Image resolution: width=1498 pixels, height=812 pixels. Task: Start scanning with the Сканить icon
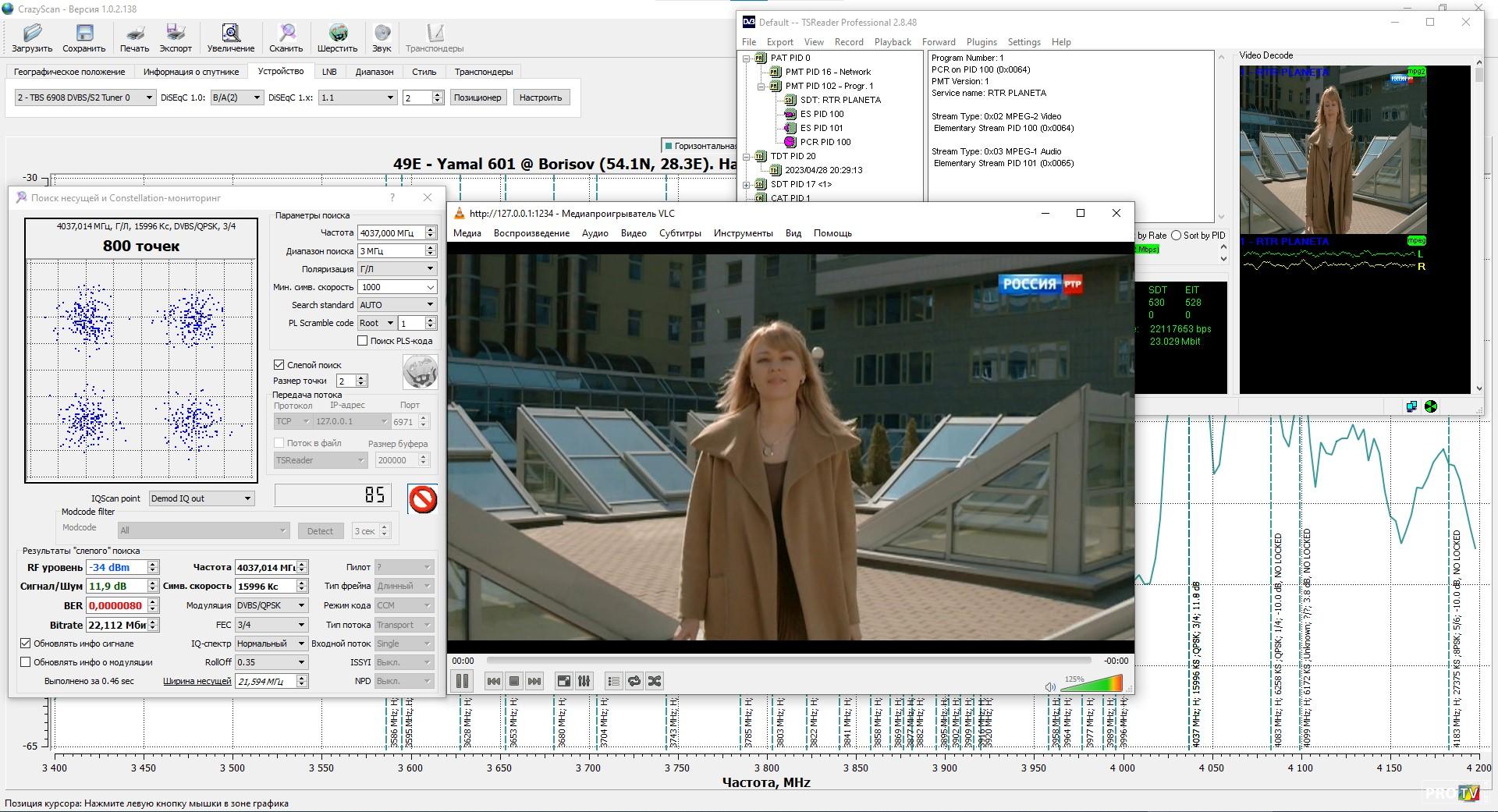(286, 33)
